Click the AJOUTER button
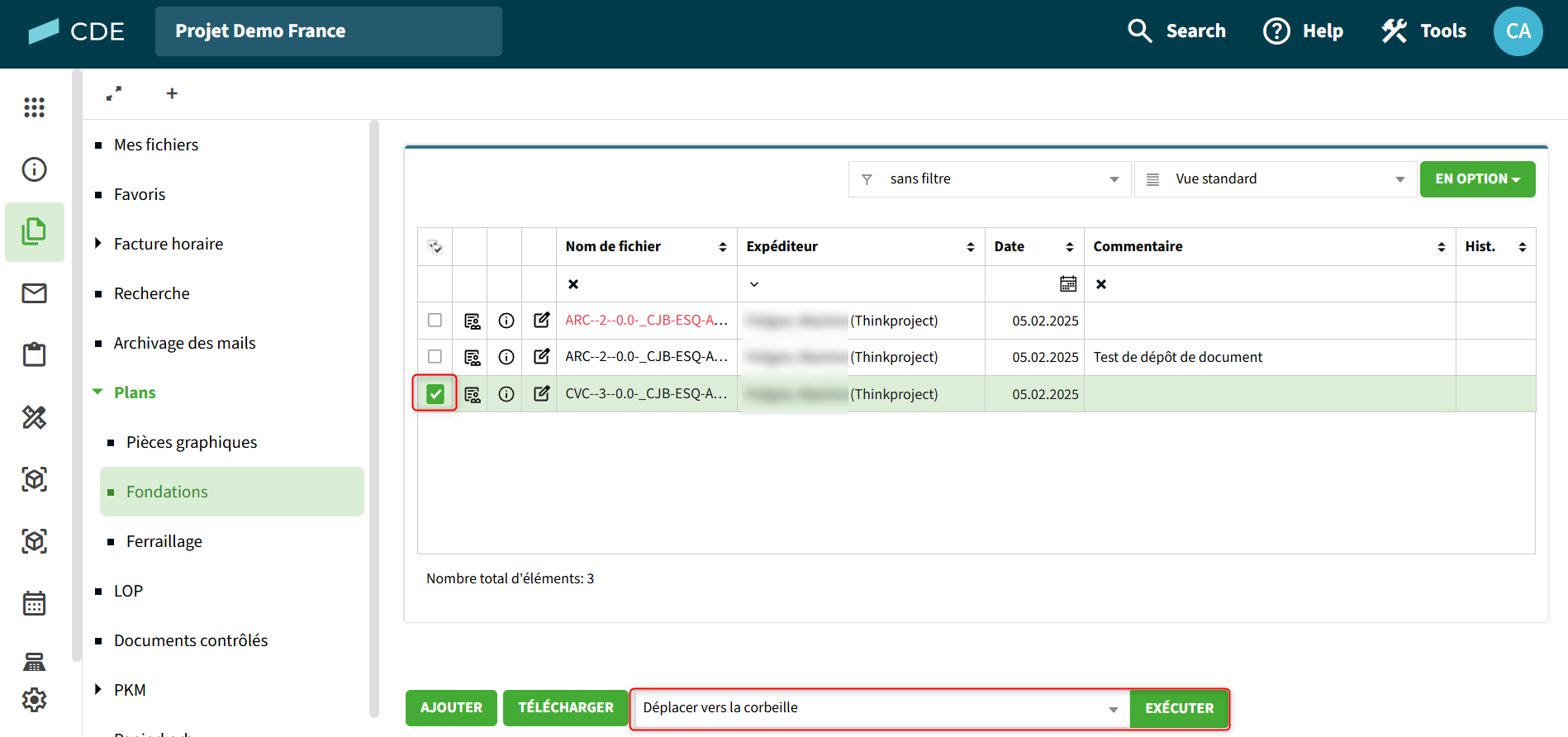This screenshot has width=1568, height=737. (451, 708)
